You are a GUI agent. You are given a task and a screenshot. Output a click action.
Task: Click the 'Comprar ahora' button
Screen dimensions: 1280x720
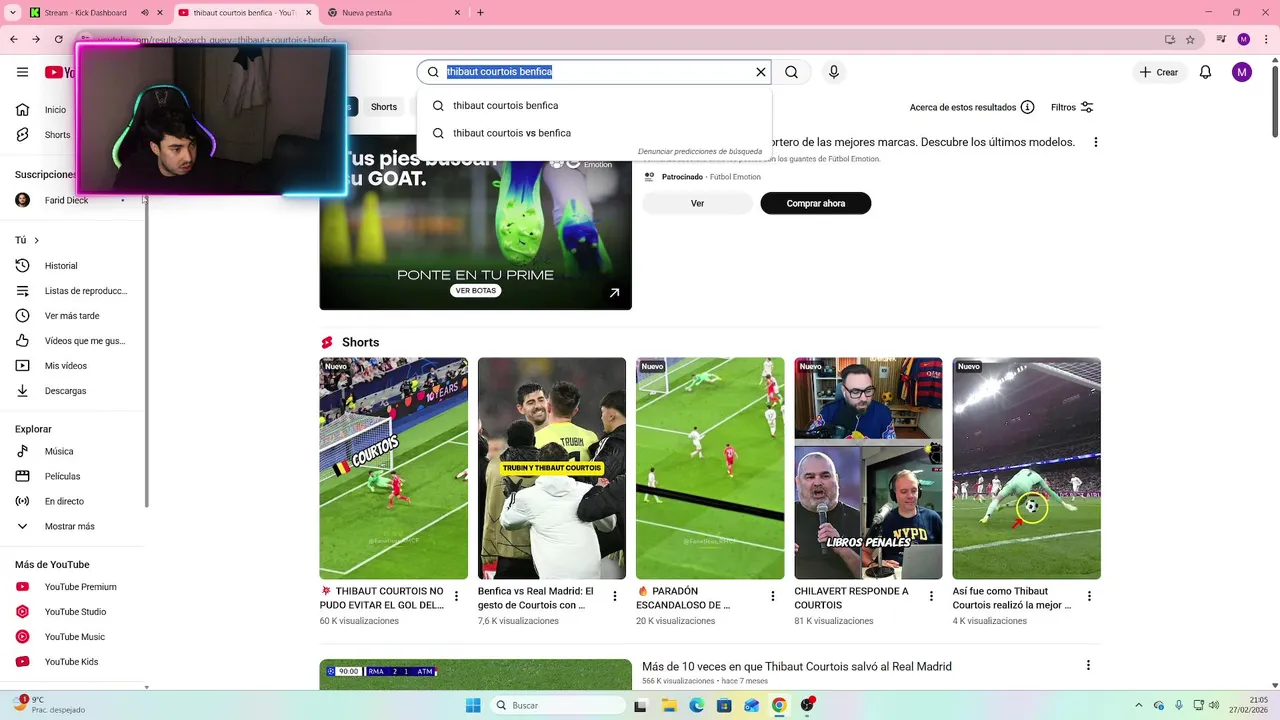coord(816,203)
